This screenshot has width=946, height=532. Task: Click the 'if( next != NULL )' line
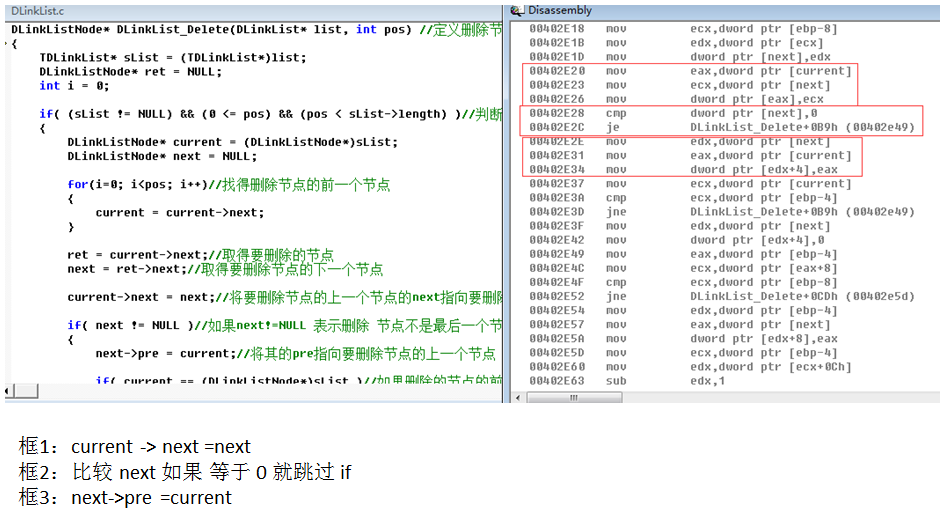pyautogui.click(x=284, y=325)
